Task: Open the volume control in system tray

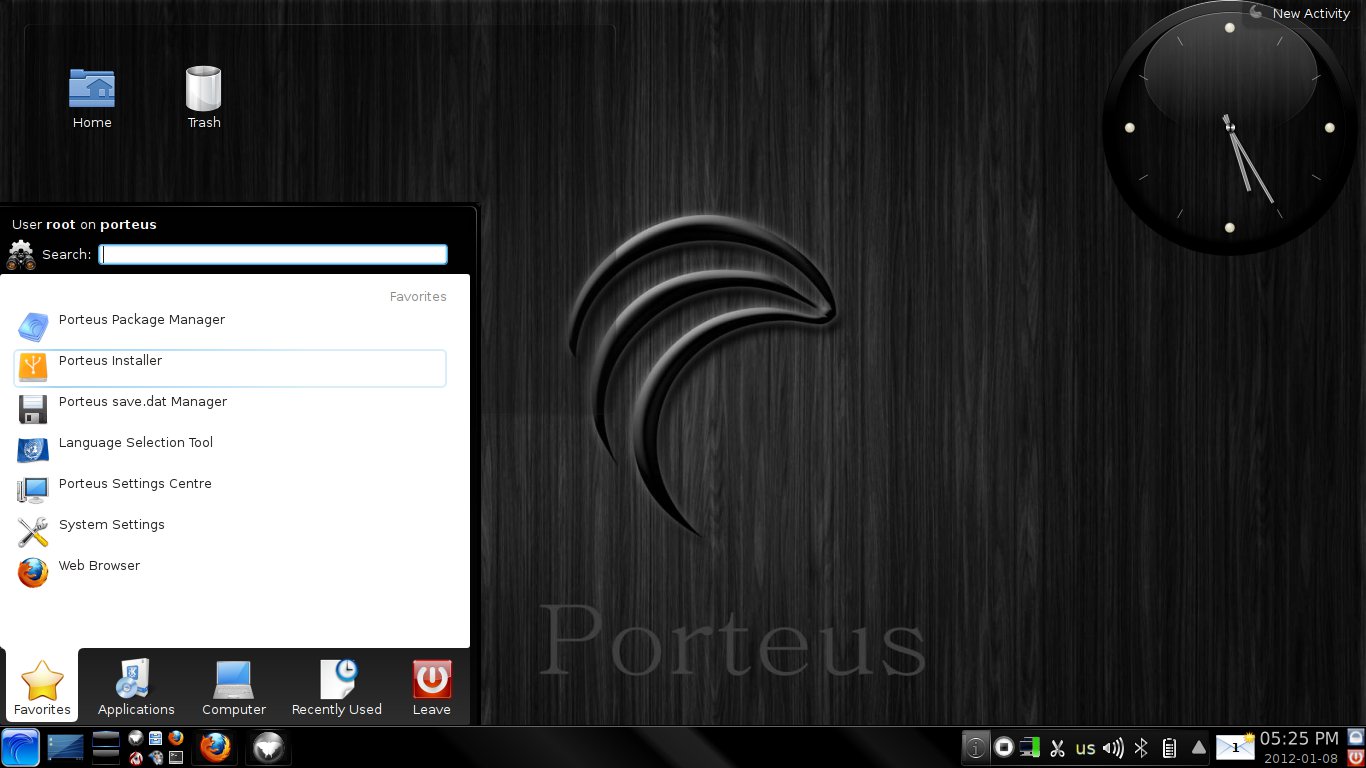Action: [x=1112, y=747]
